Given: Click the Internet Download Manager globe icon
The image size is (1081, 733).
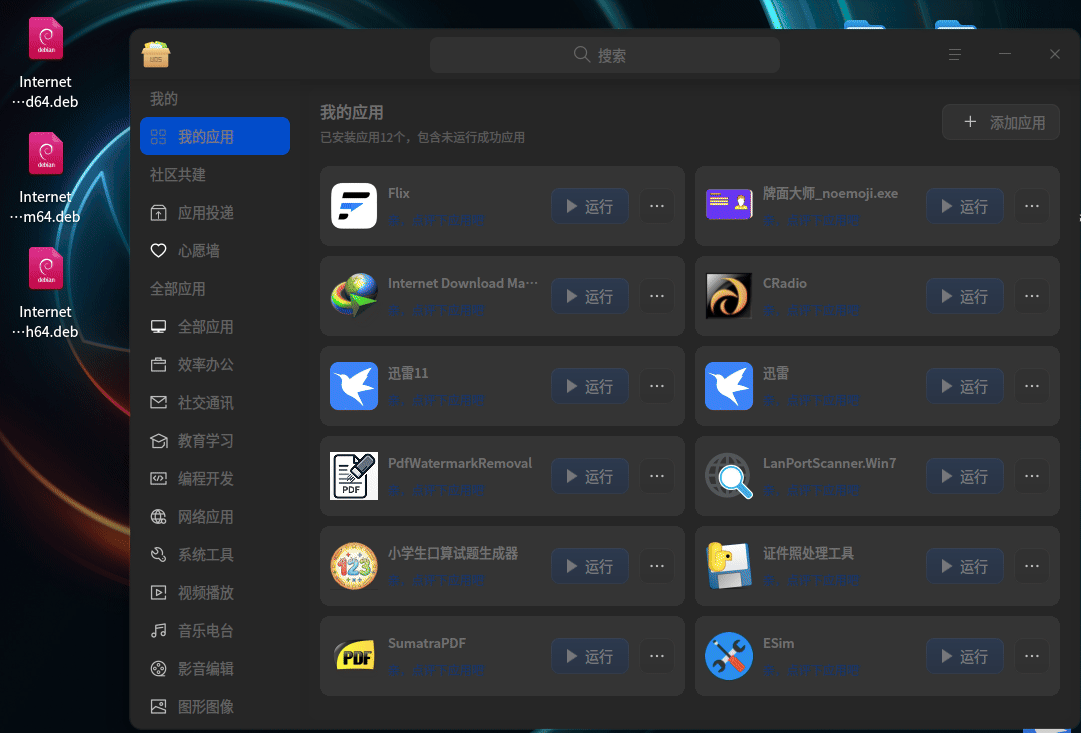Looking at the screenshot, I should (x=354, y=295).
